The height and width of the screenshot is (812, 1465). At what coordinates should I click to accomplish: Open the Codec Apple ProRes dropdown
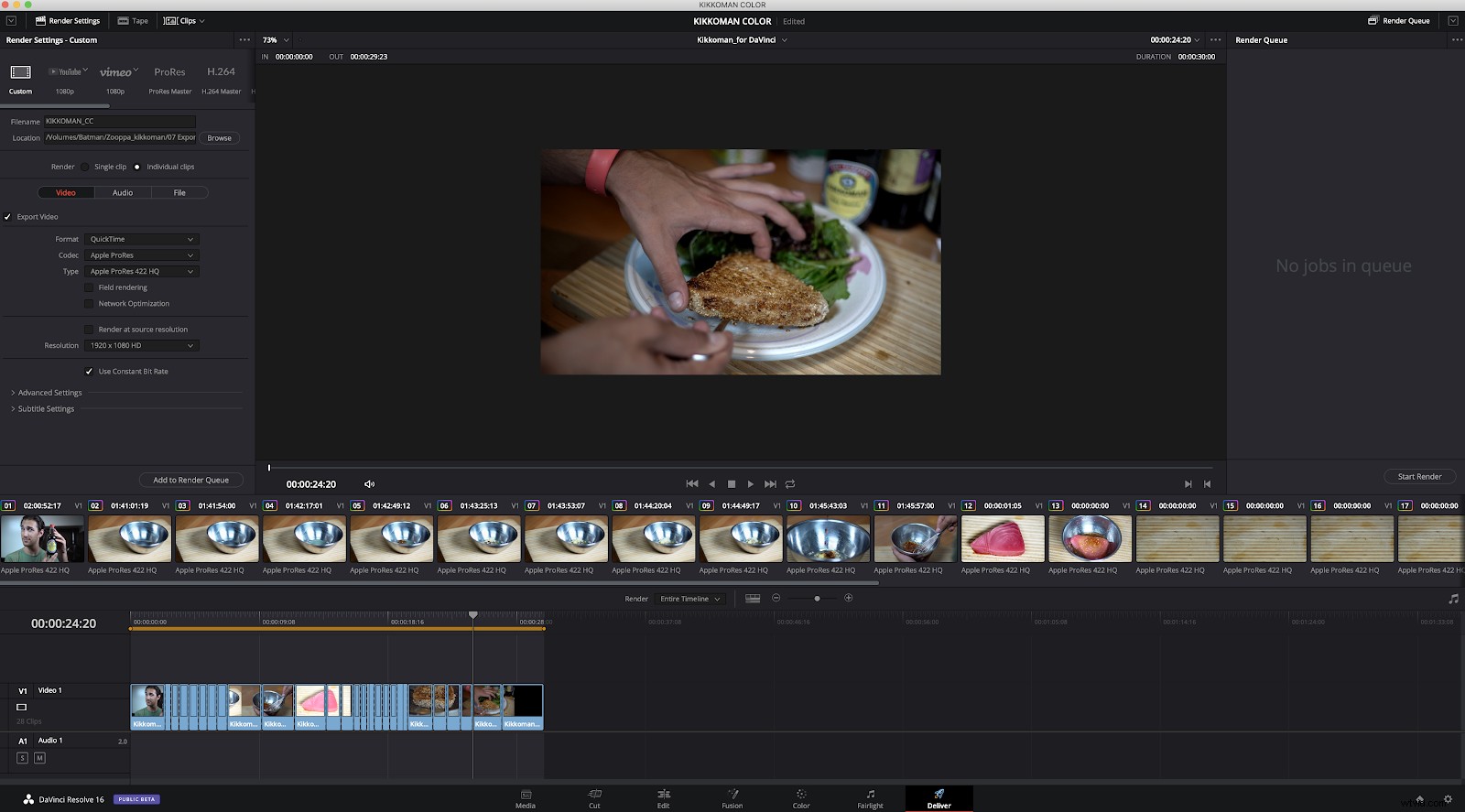142,255
